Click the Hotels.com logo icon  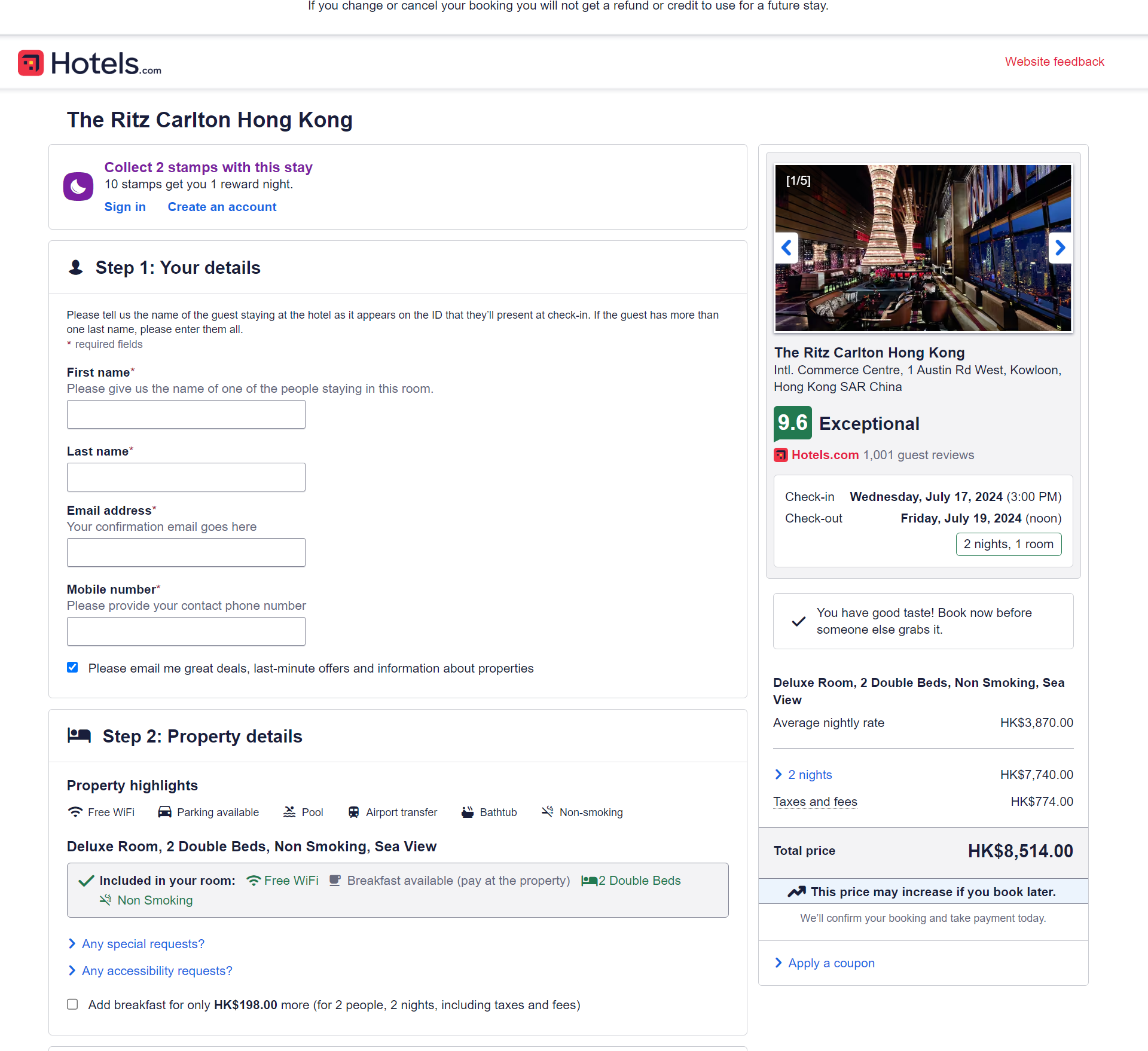pyautogui.click(x=29, y=62)
